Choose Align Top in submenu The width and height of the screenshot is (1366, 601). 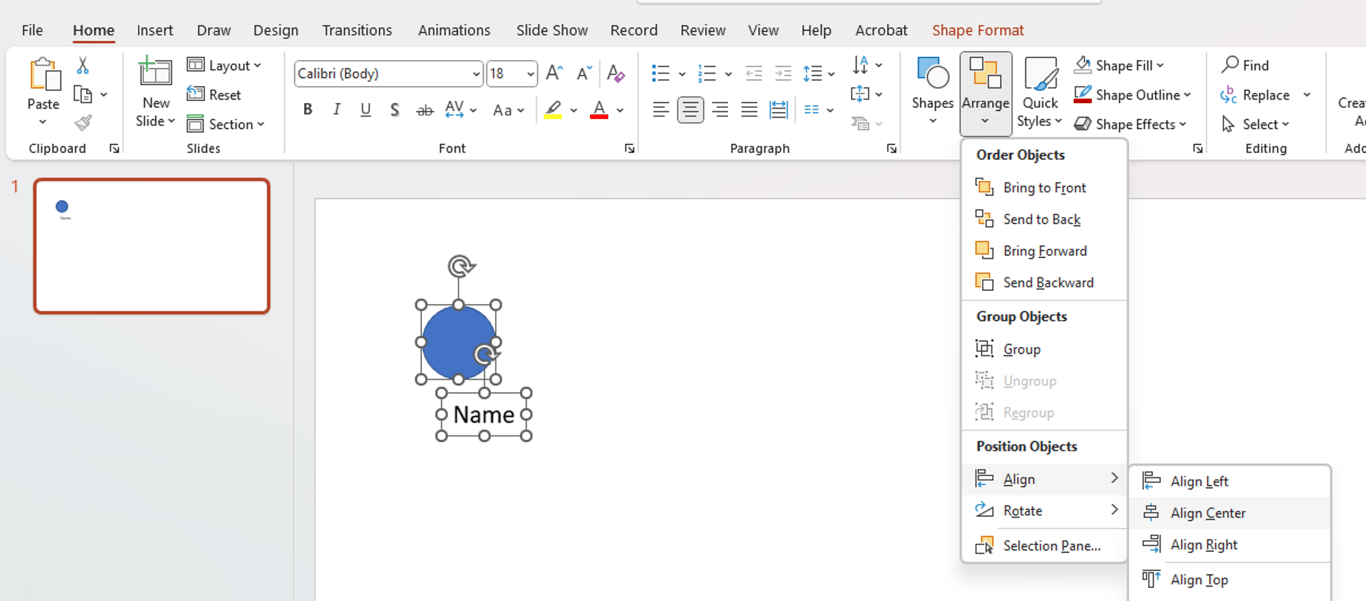click(1230, 579)
